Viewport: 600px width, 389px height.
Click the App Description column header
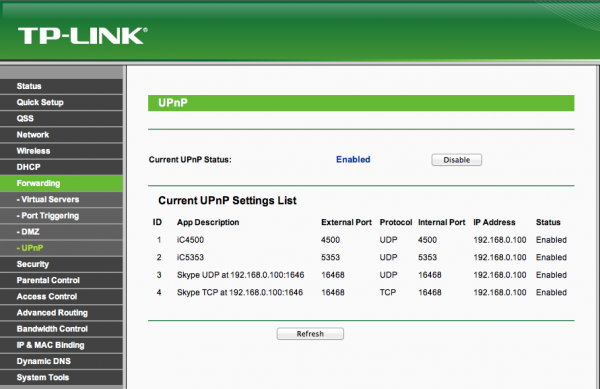[208, 222]
